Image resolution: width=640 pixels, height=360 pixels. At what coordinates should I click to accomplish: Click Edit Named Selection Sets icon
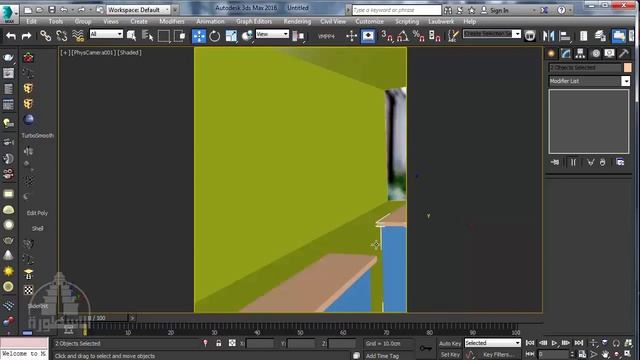pyautogui.click(x=453, y=36)
